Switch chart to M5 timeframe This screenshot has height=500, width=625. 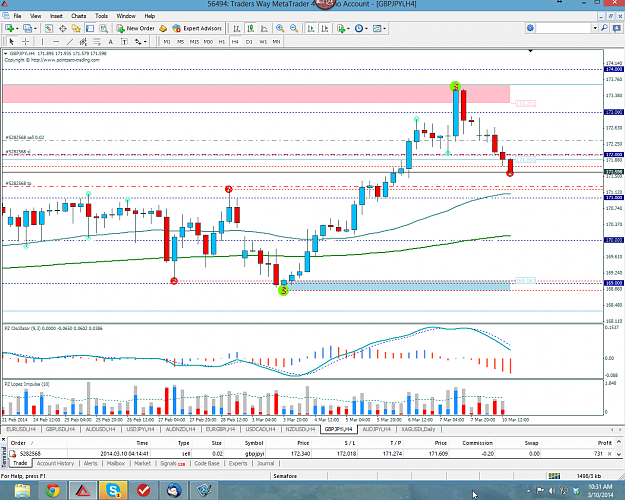(181, 41)
